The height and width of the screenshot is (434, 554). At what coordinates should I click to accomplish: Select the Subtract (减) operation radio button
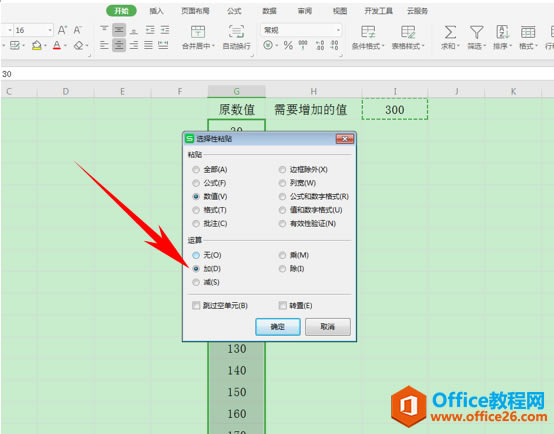[196, 282]
